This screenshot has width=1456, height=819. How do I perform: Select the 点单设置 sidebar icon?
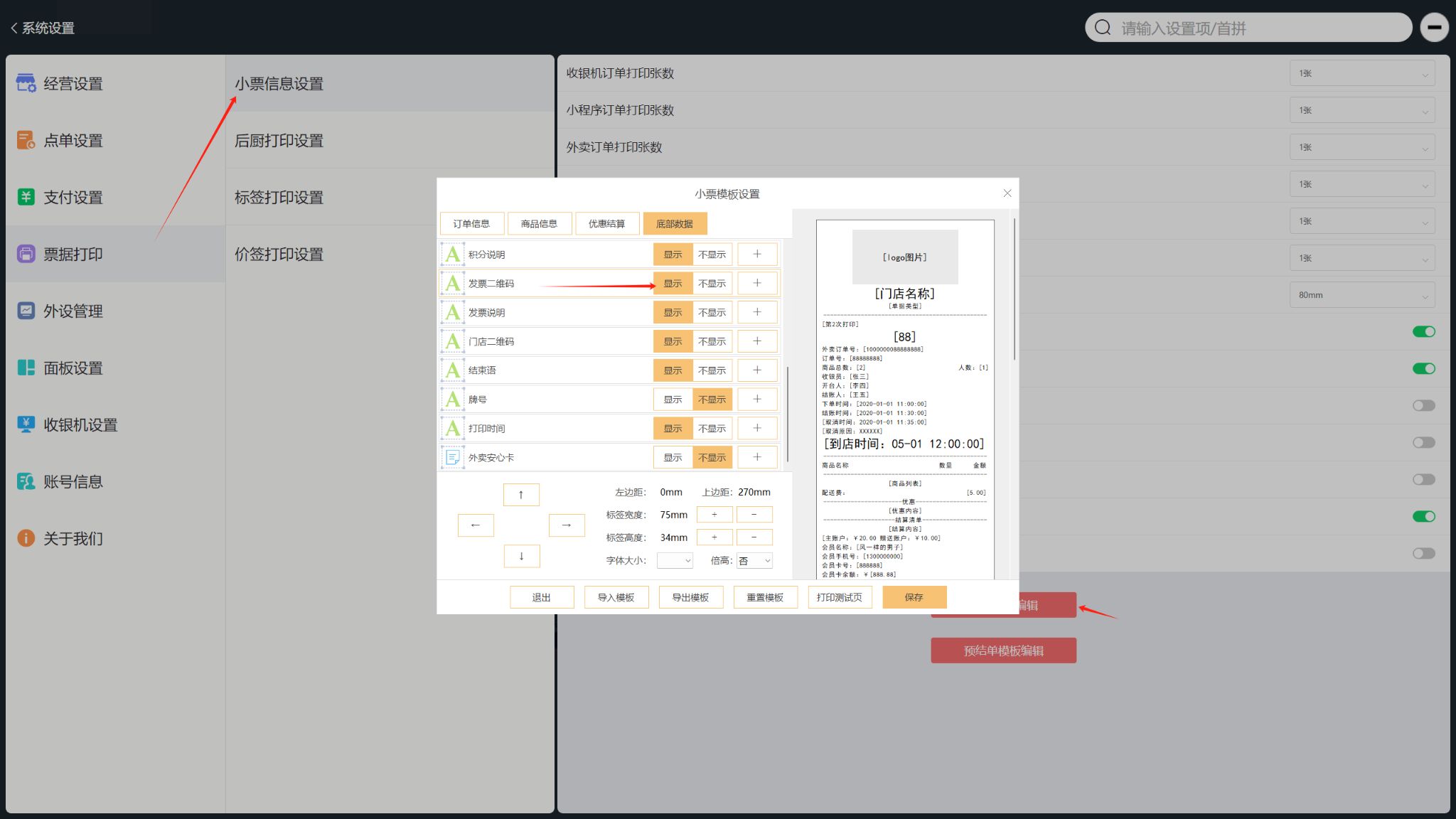26,140
